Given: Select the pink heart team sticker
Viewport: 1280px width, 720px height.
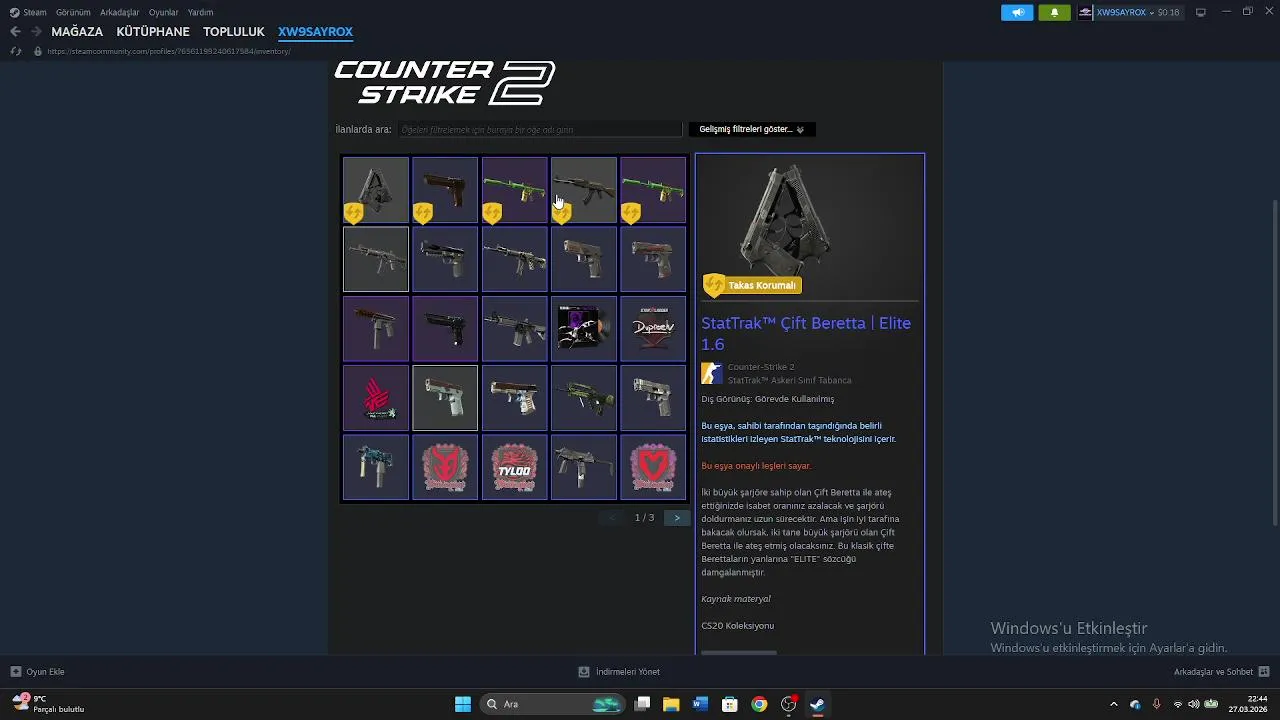Looking at the screenshot, I should (653, 467).
